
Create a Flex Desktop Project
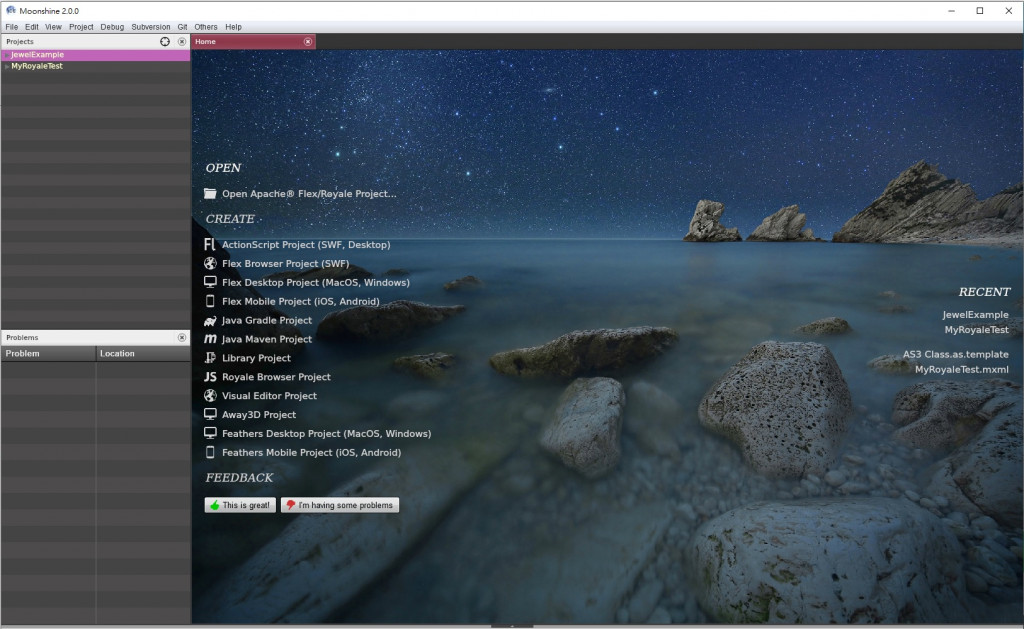pos(316,282)
